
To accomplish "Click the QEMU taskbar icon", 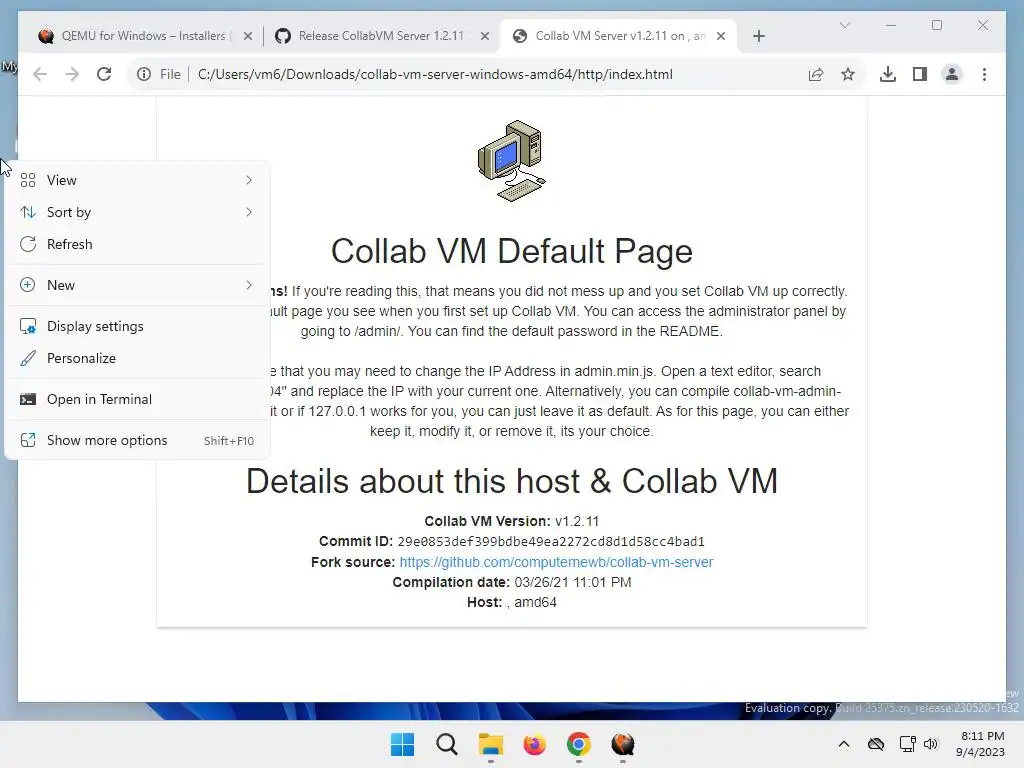I will 622,744.
